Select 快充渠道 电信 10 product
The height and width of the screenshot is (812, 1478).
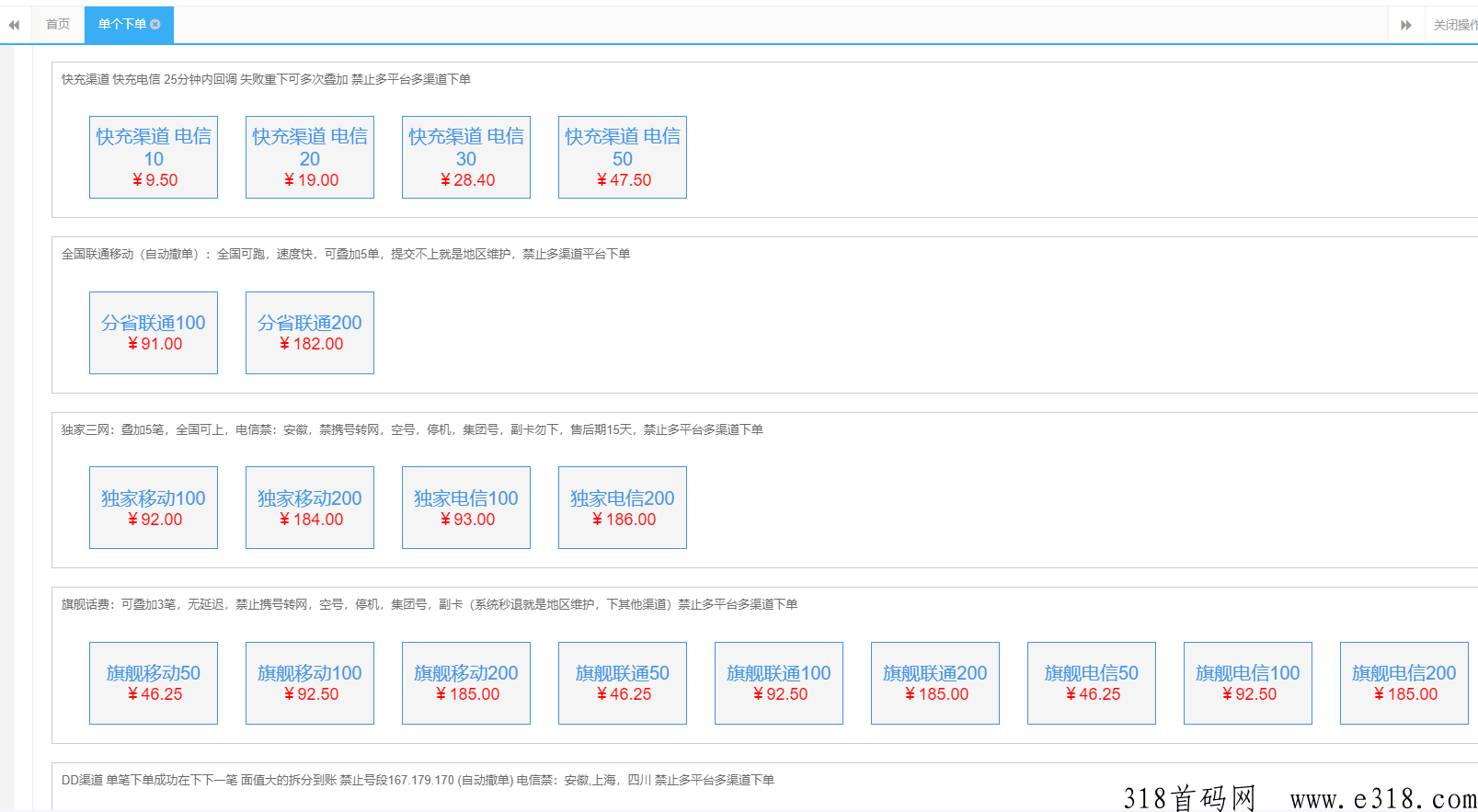[154, 157]
